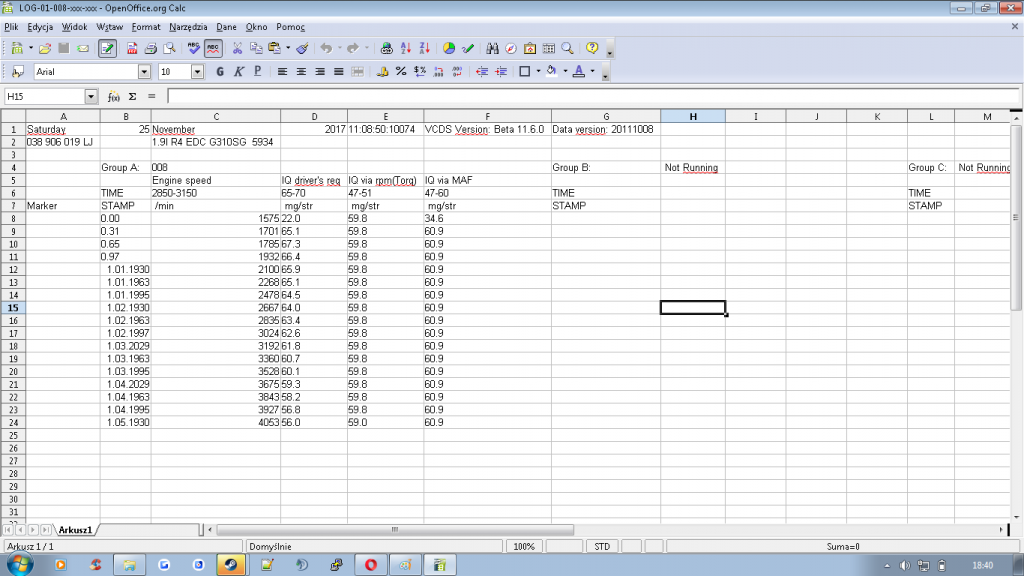Open the Widok menu
Image resolution: width=1024 pixels, height=576 pixels.
(x=74, y=27)
